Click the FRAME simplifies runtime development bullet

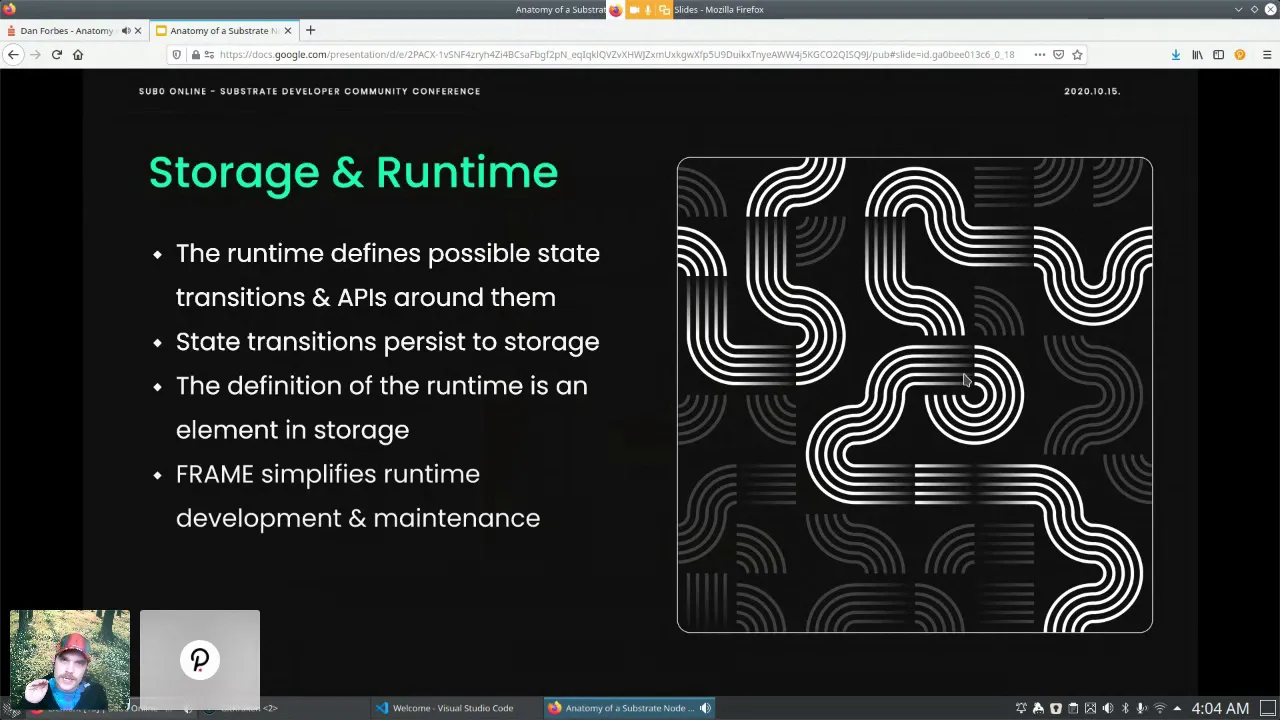[x=358, y=496]
